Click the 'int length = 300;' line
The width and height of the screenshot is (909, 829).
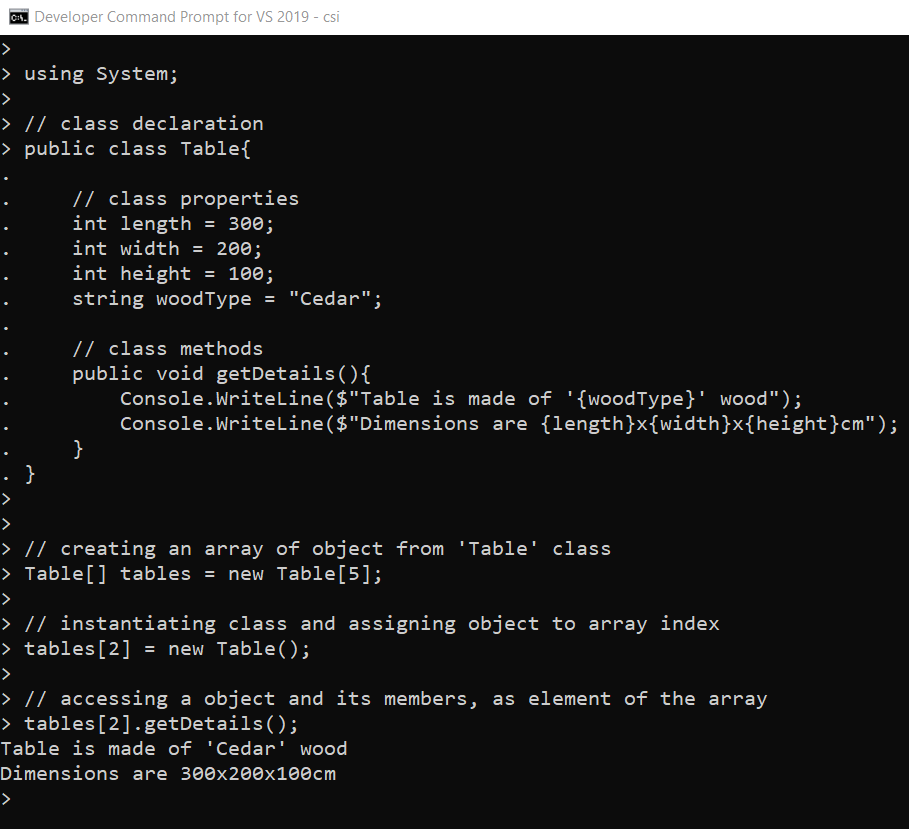pos(172,224)
